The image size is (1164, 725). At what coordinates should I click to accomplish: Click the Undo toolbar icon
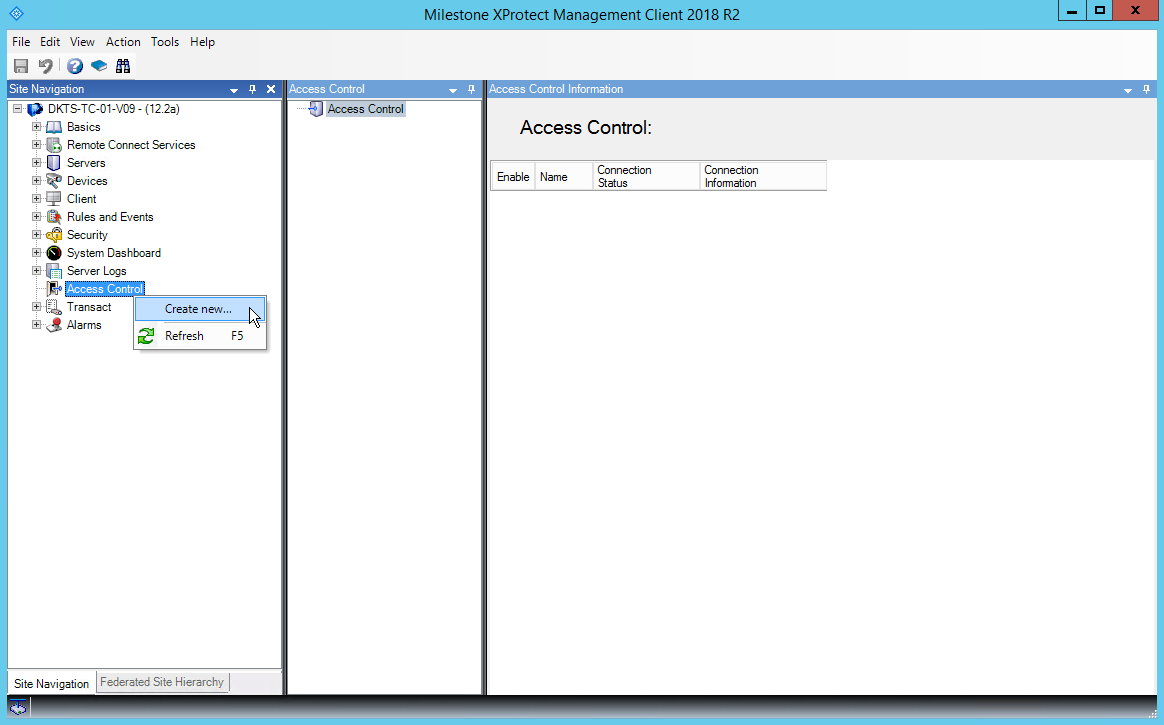click(46, 66)
